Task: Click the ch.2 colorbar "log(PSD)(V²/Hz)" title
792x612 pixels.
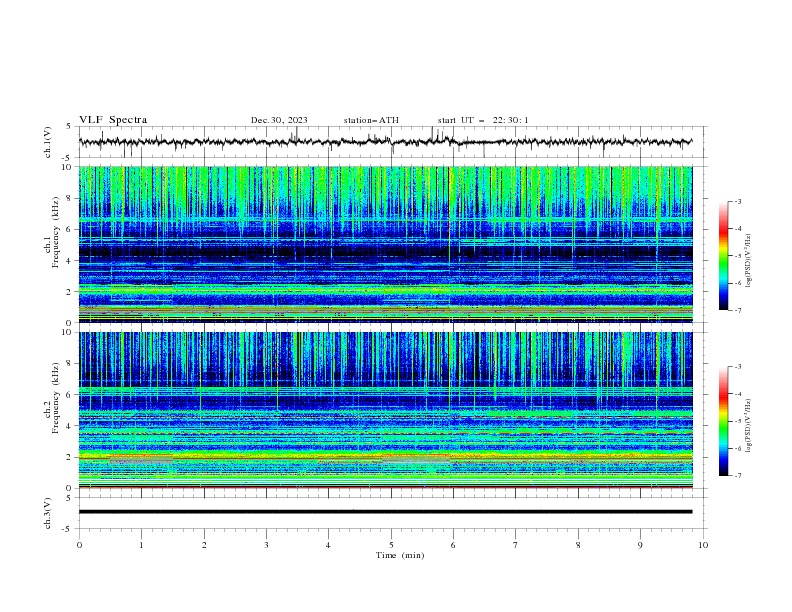Action: pos(749,425)
